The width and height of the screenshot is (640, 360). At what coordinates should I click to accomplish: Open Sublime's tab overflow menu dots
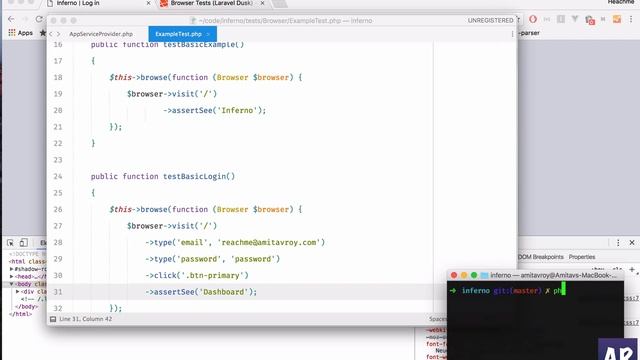pos(512,34)
